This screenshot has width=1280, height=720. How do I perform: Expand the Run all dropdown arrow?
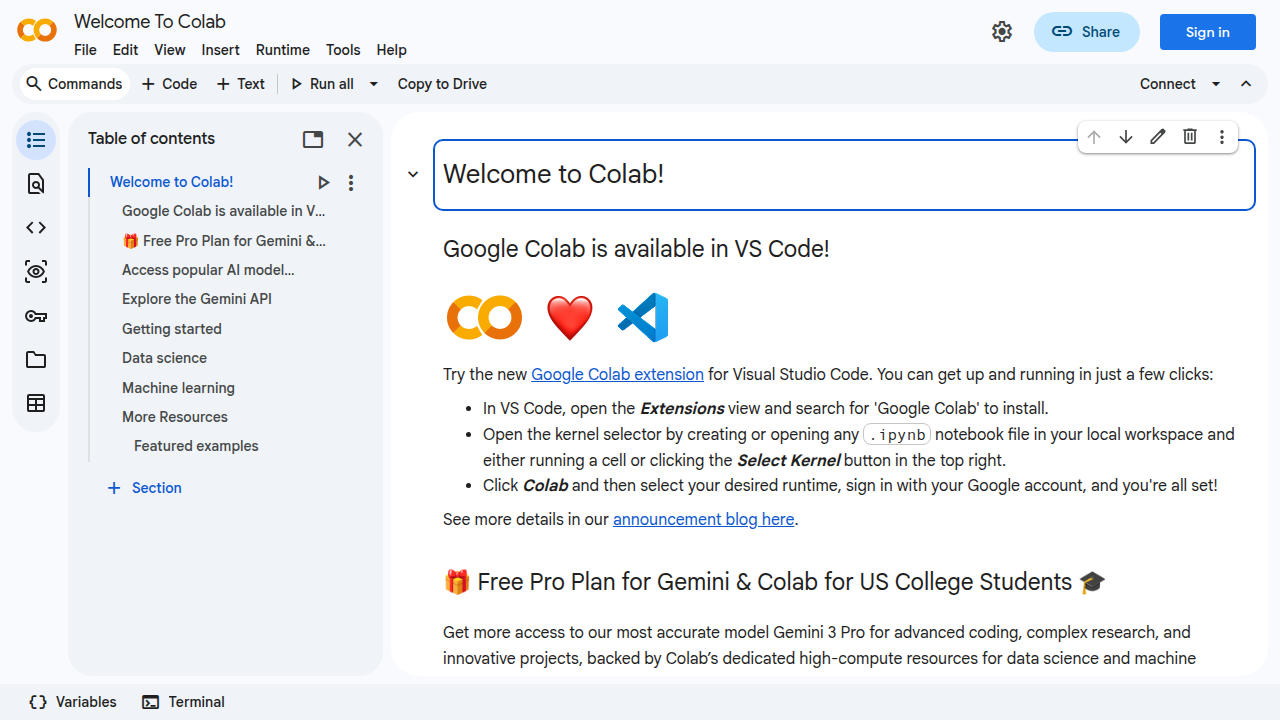pyautogui.click(x=373, y=84)
